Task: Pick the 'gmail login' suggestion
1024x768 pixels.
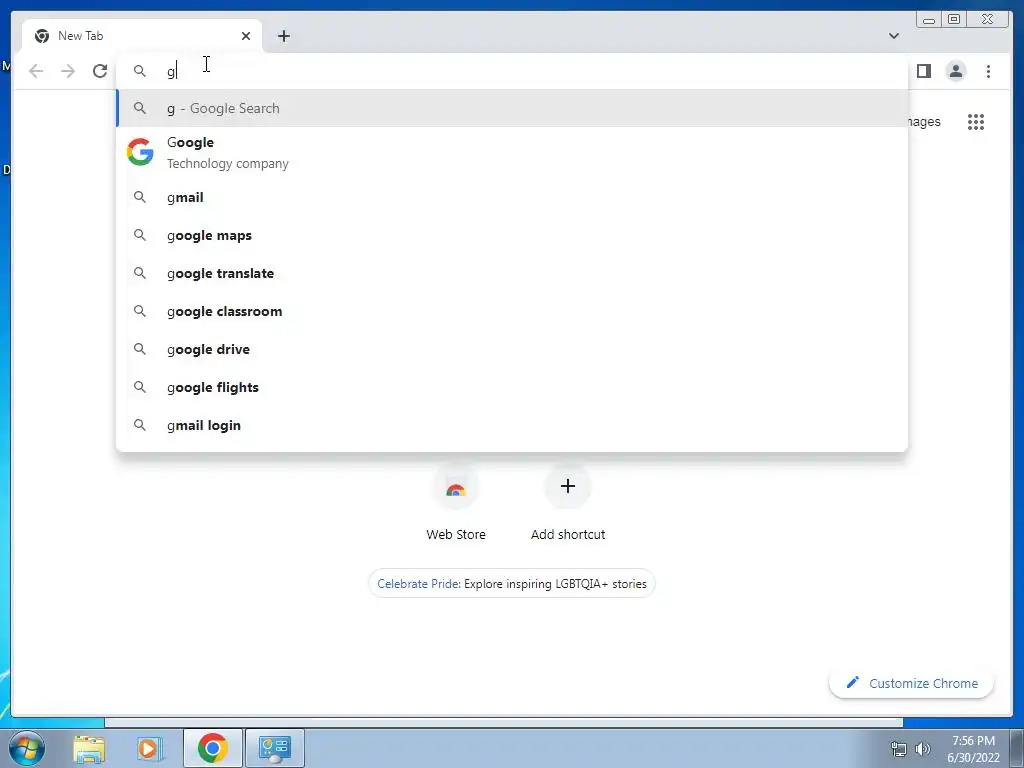Action: [511, 425]
